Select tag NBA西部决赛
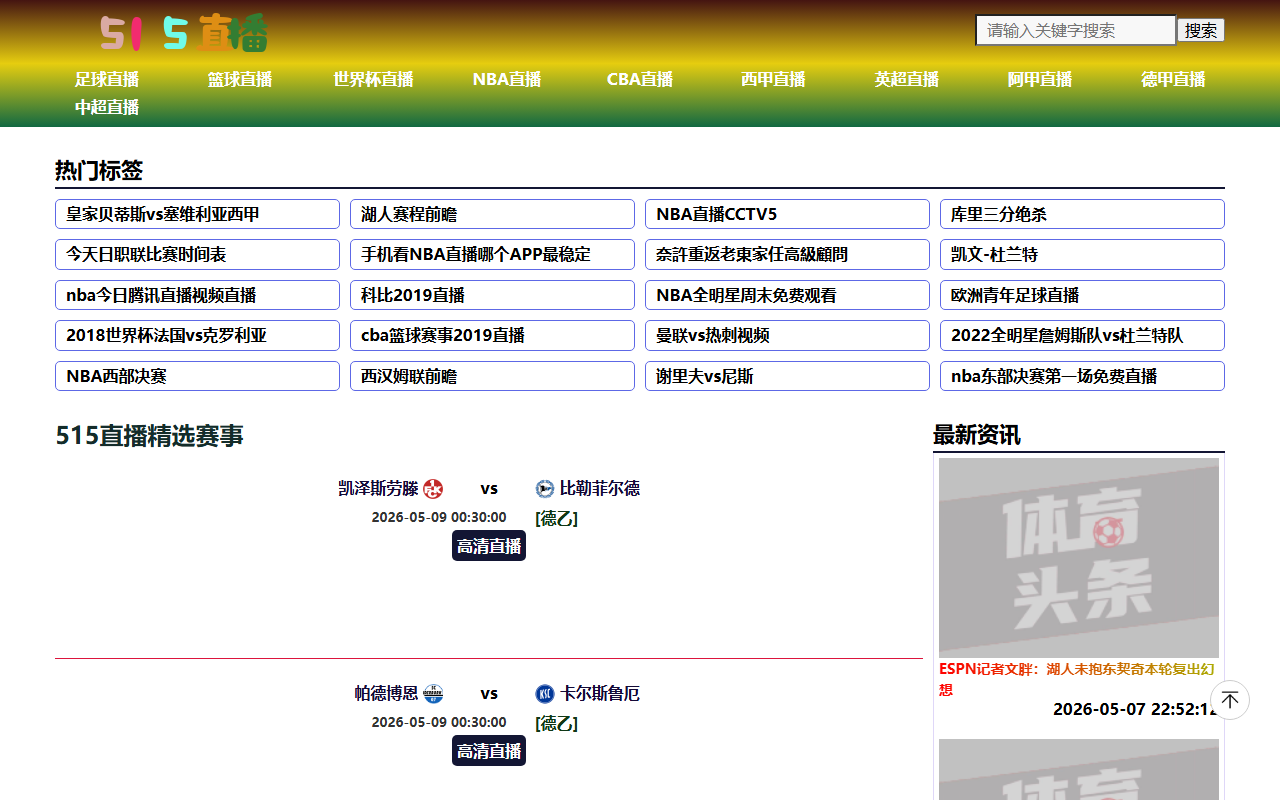This screenshot has width=1280, height=800. point(197,376)
